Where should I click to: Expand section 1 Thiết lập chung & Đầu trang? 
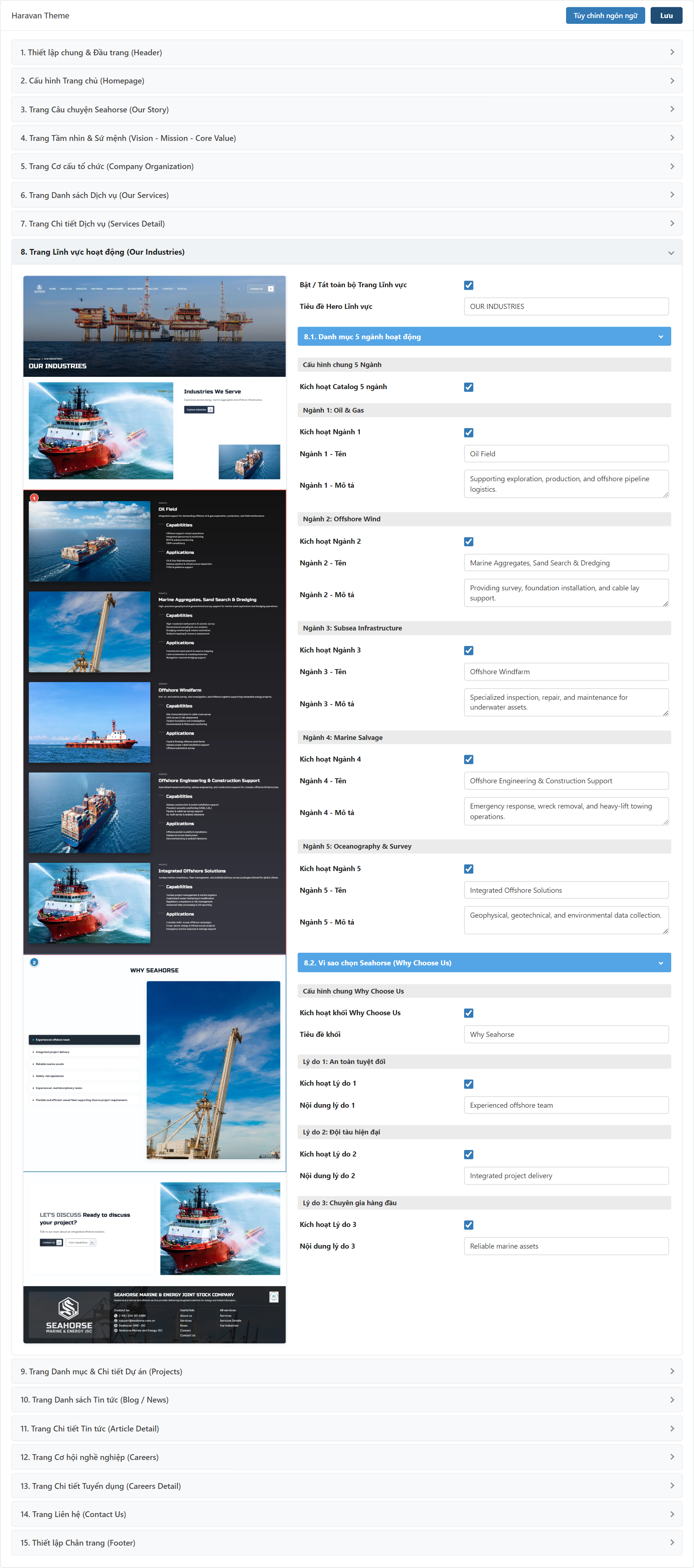(x=347, y=52)
